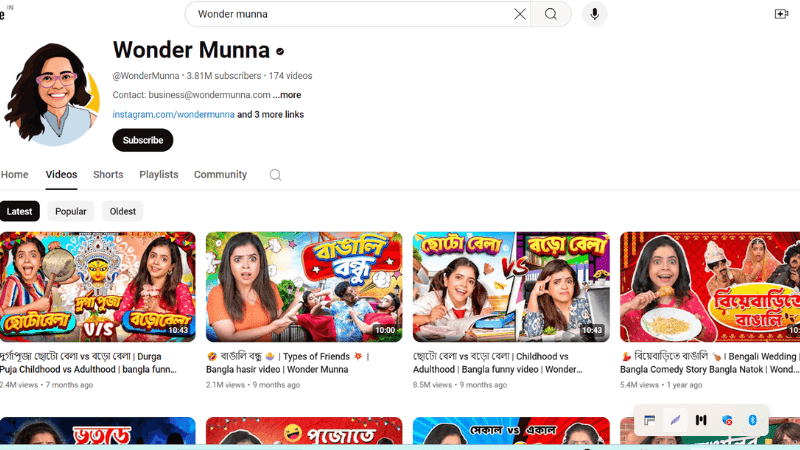Open the Bengali Wedding video thumbnail
Screen dimensions: 800x450
[710, 287]
